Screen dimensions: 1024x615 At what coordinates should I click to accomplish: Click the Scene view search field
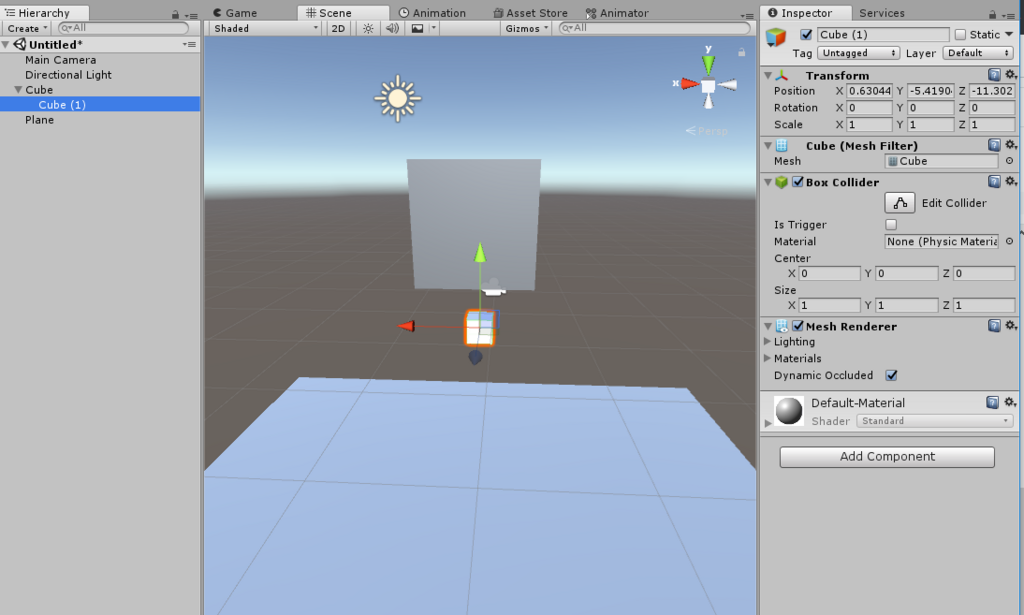point(655,28)
